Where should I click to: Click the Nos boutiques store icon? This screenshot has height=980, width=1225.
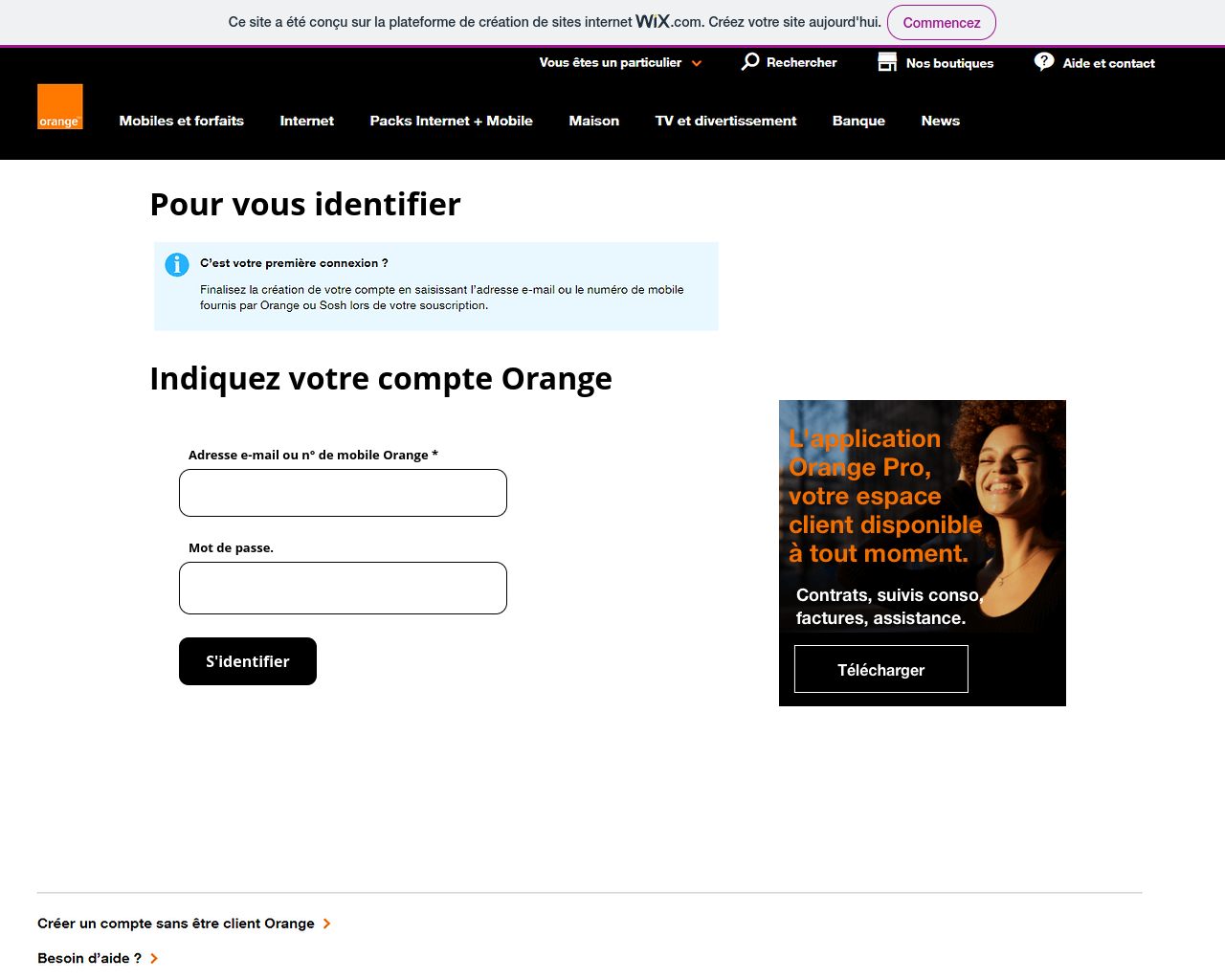click(887, 62)
